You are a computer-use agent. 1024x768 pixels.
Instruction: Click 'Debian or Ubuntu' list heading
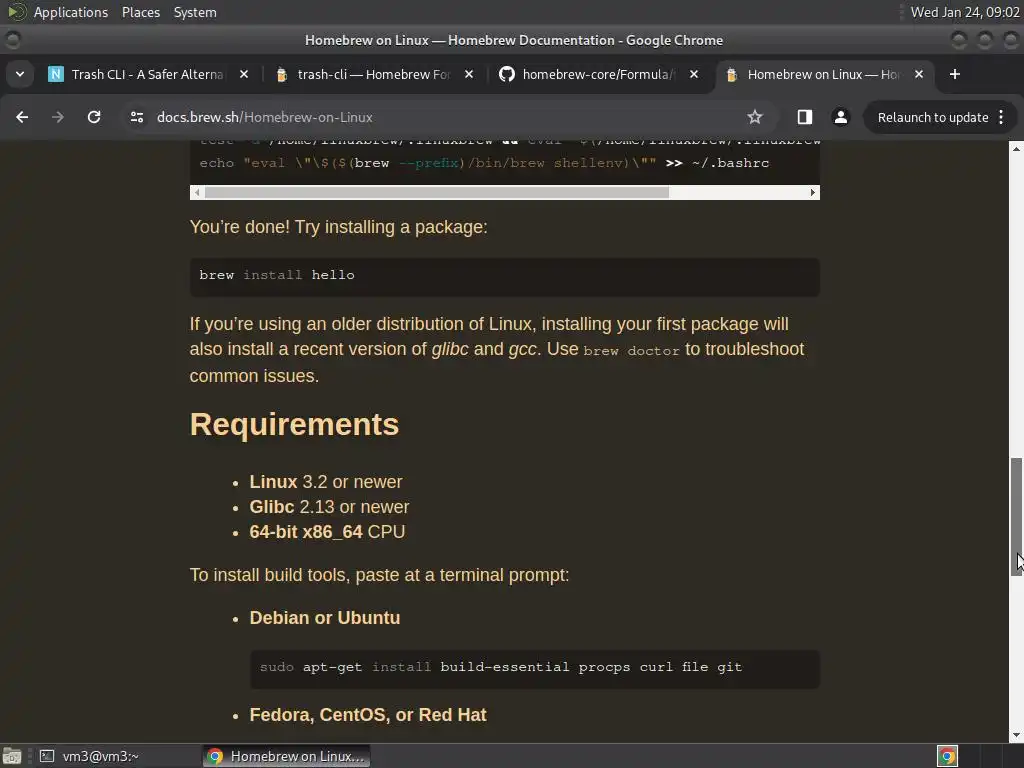pos(325,618)
